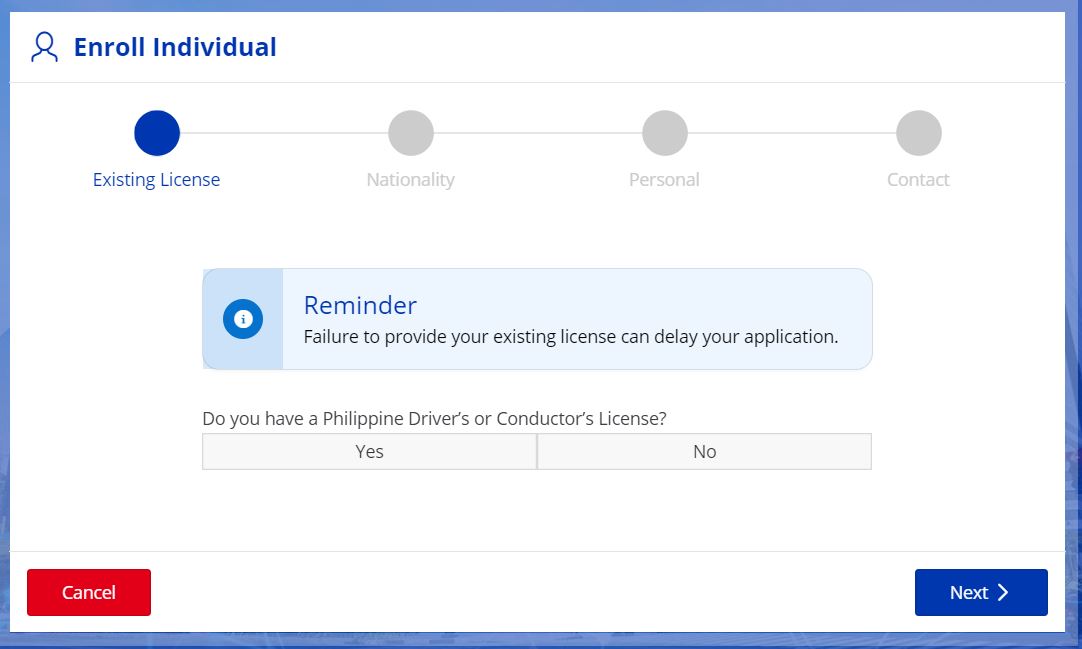Click the Personal step circle

[x=664, y=132]
